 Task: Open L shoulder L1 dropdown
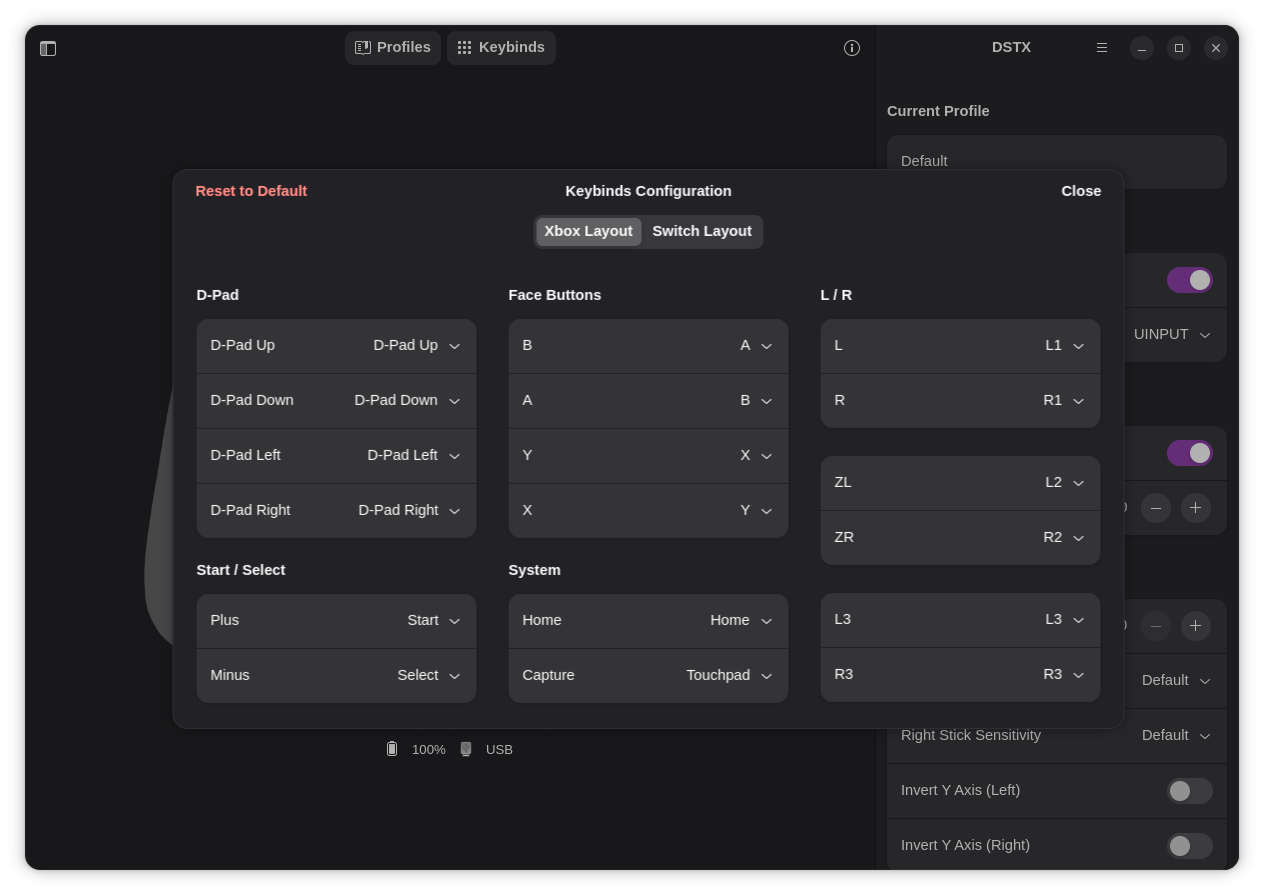[x=960, y=346]
